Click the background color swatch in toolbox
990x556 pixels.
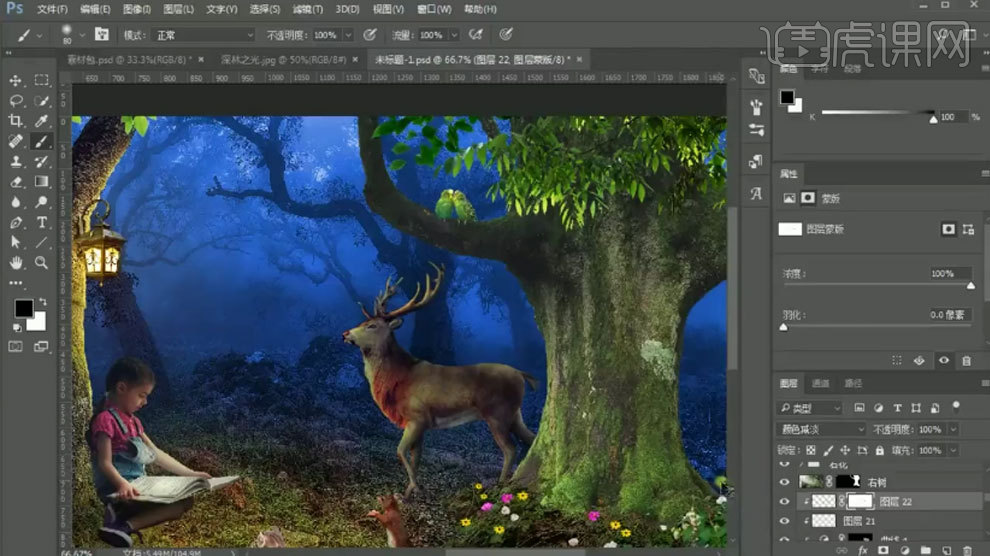pos(38,322)
